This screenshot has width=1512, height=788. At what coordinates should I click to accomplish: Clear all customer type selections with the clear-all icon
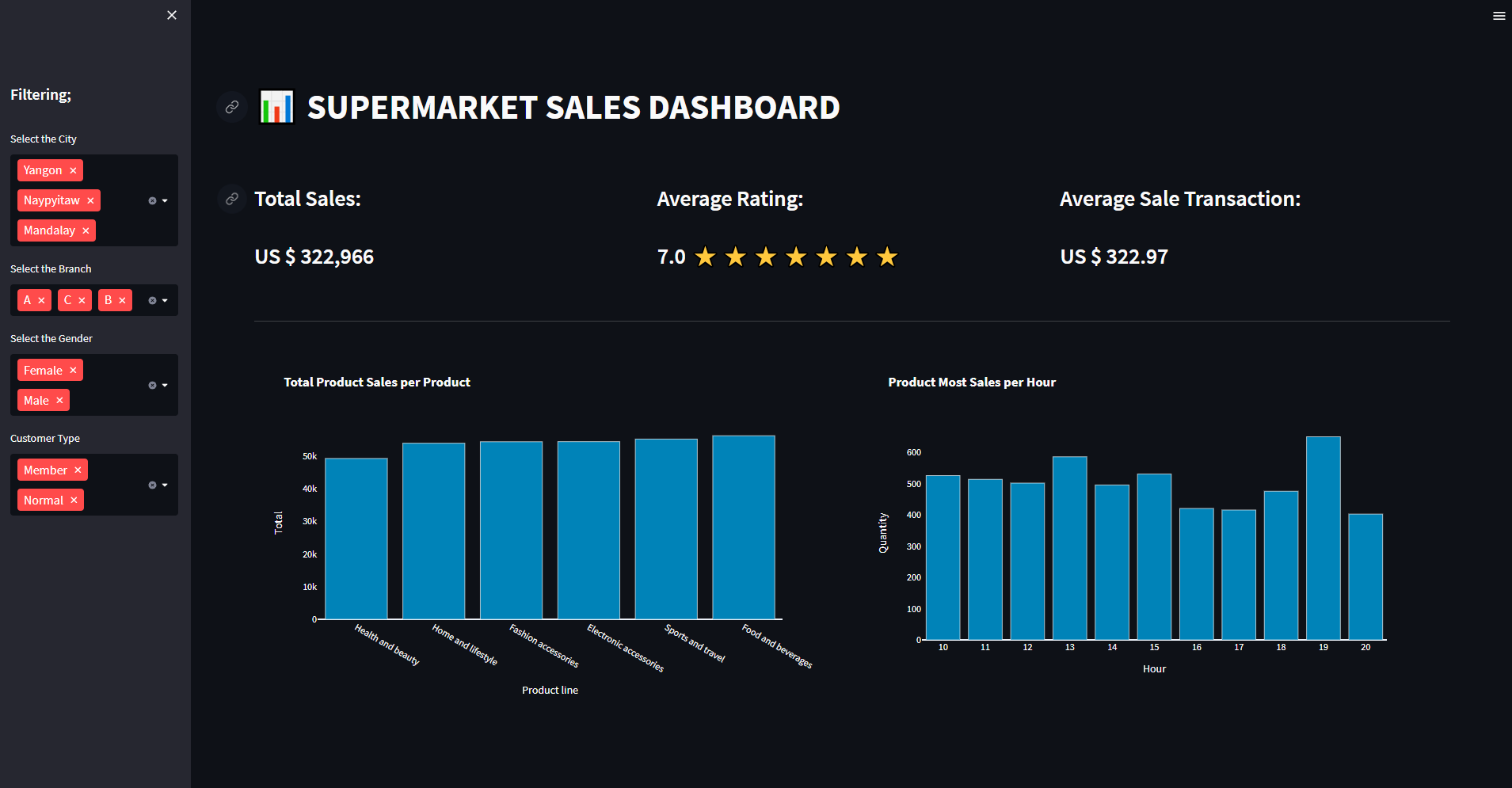click(153, 485)
